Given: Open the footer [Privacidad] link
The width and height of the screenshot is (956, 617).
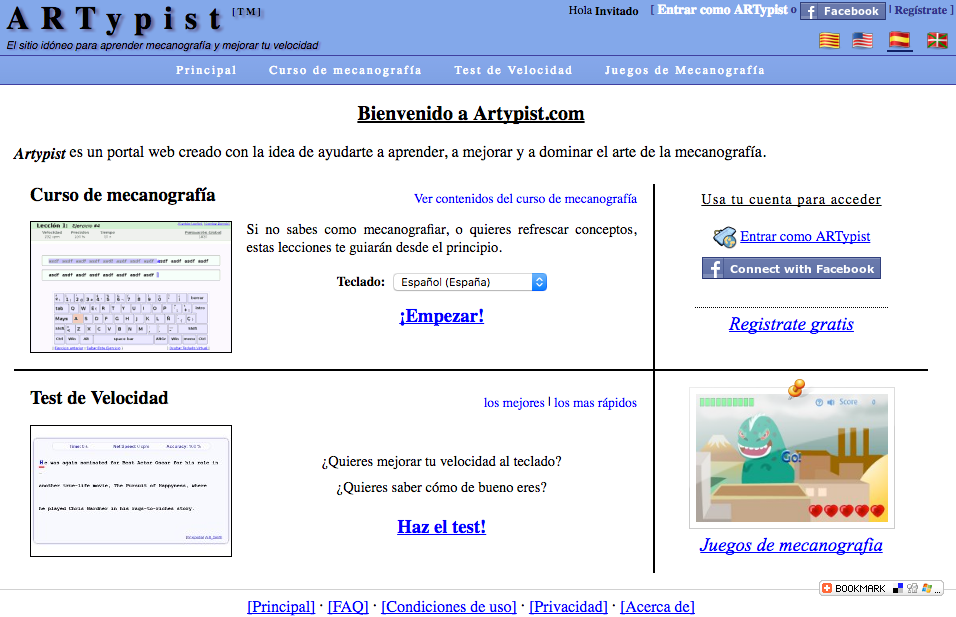Looking at the screenshot, I should click(568, 607).
